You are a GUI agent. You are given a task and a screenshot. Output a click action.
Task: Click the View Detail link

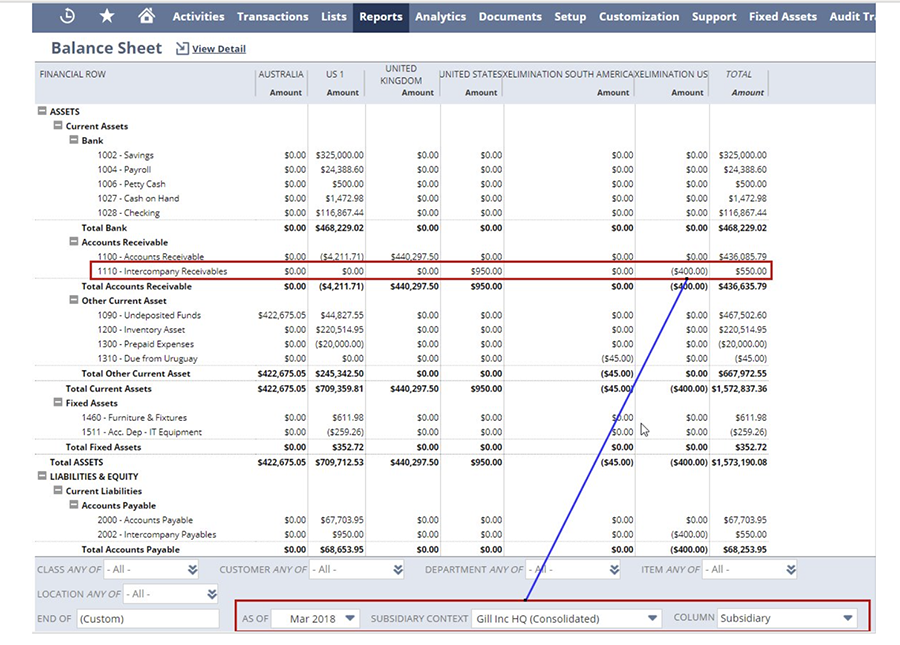pos(218,49)
